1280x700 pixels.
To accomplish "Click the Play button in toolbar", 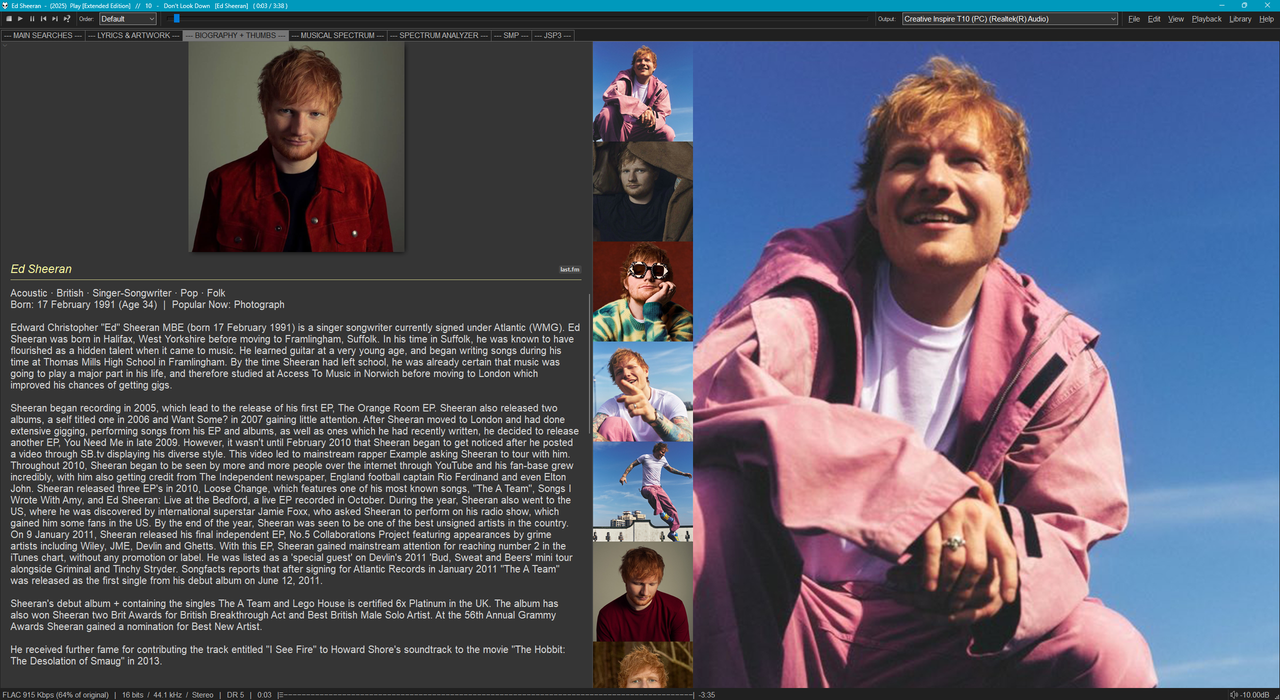I will point(20,19).
